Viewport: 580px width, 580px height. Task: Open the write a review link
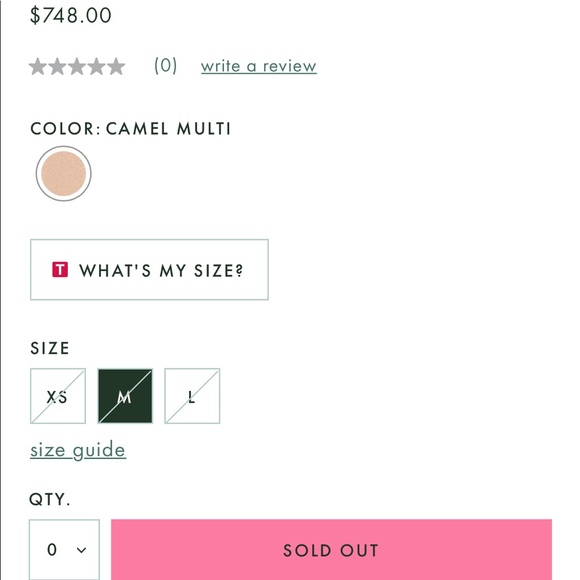coord(259,66)
